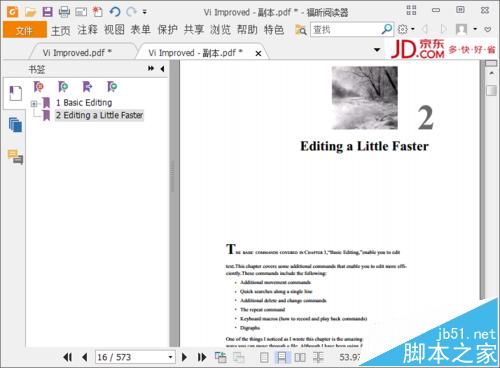
Task: Go to the last page
Action: 202,357
